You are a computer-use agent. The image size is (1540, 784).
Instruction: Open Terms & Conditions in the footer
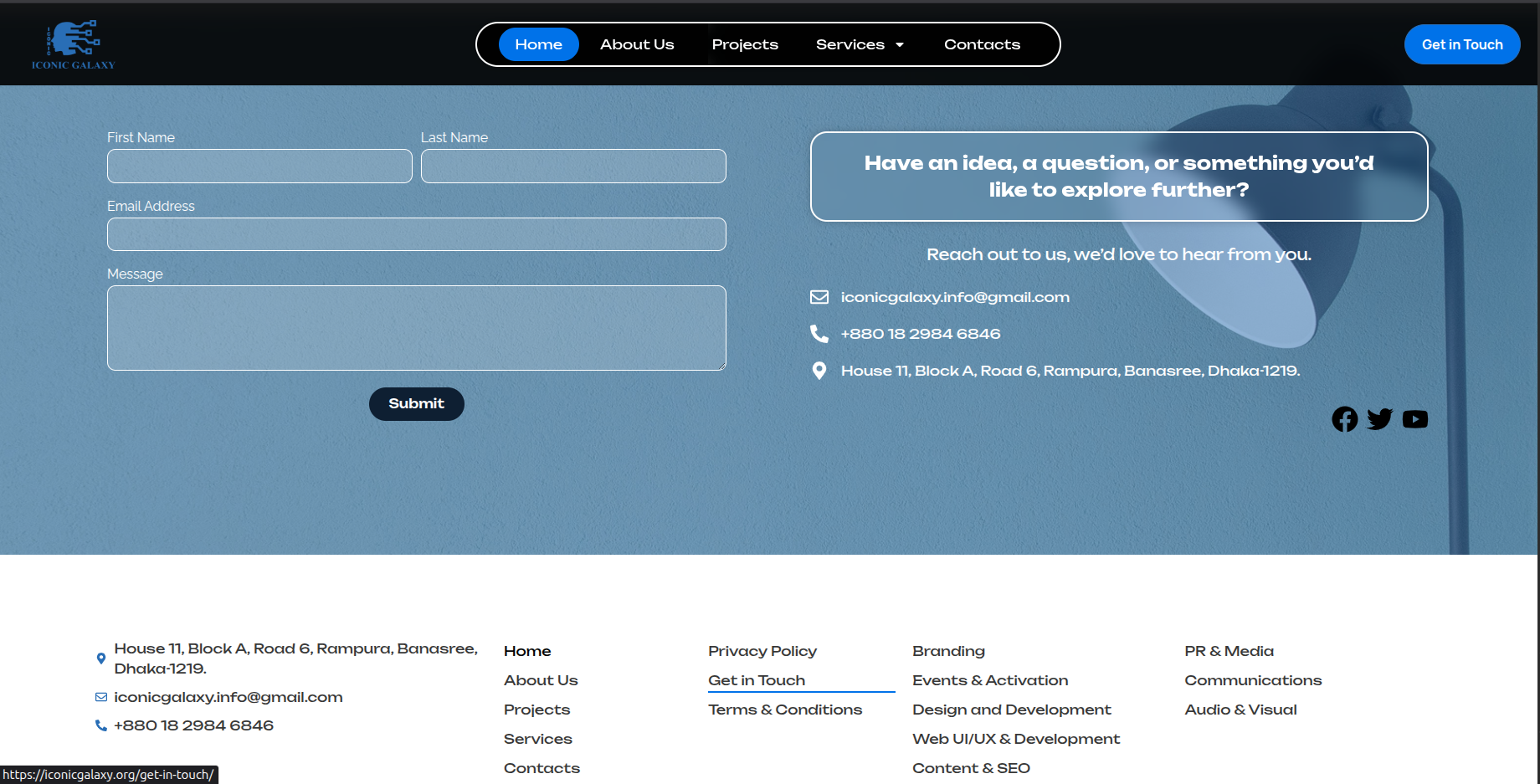pyautogui.click(x=784, y=710)
